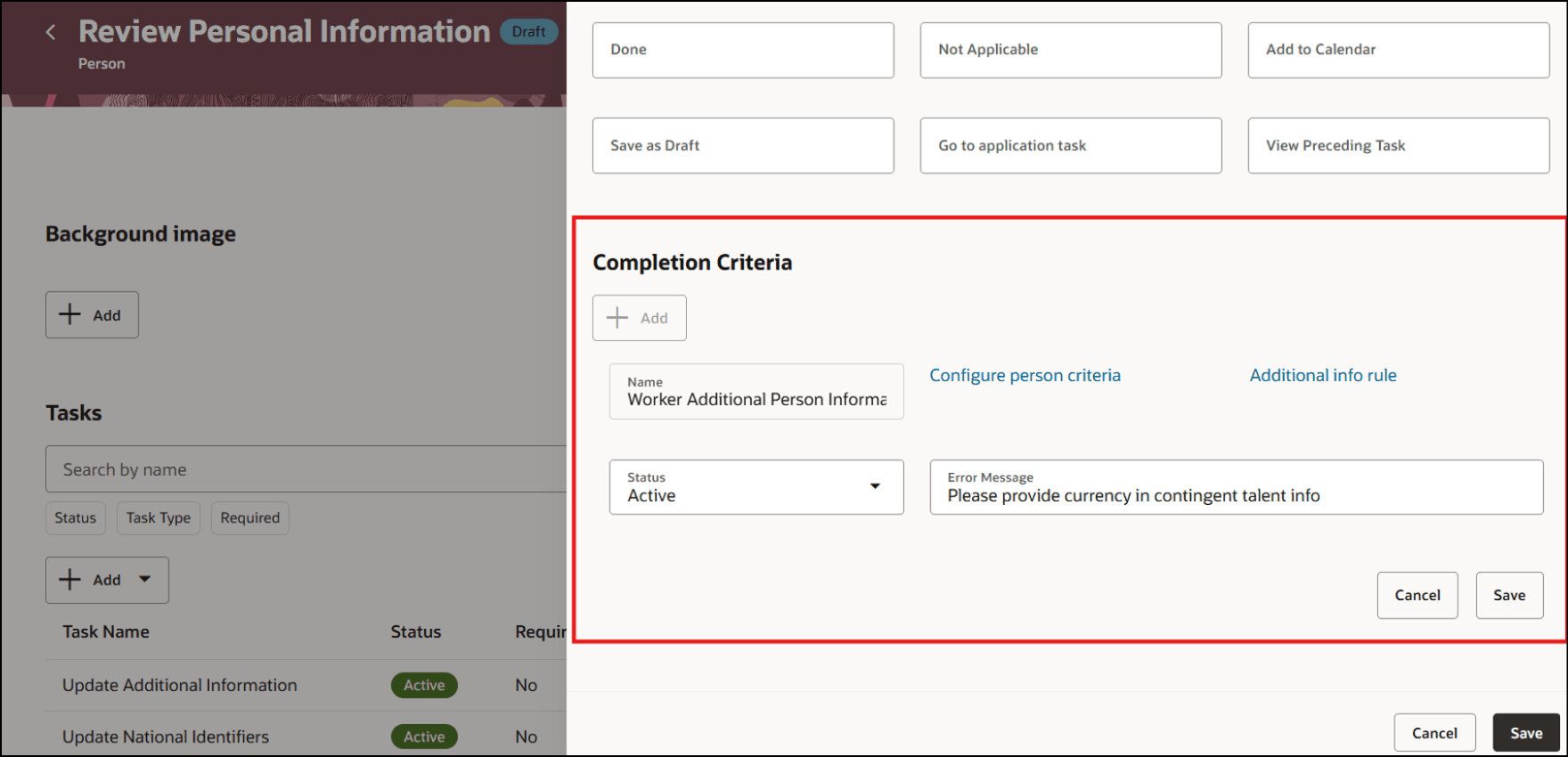The width and height of the screenshot is (1568, 757).
Task: Click the Draft status badge in header
Action: [x=528, y=32]
